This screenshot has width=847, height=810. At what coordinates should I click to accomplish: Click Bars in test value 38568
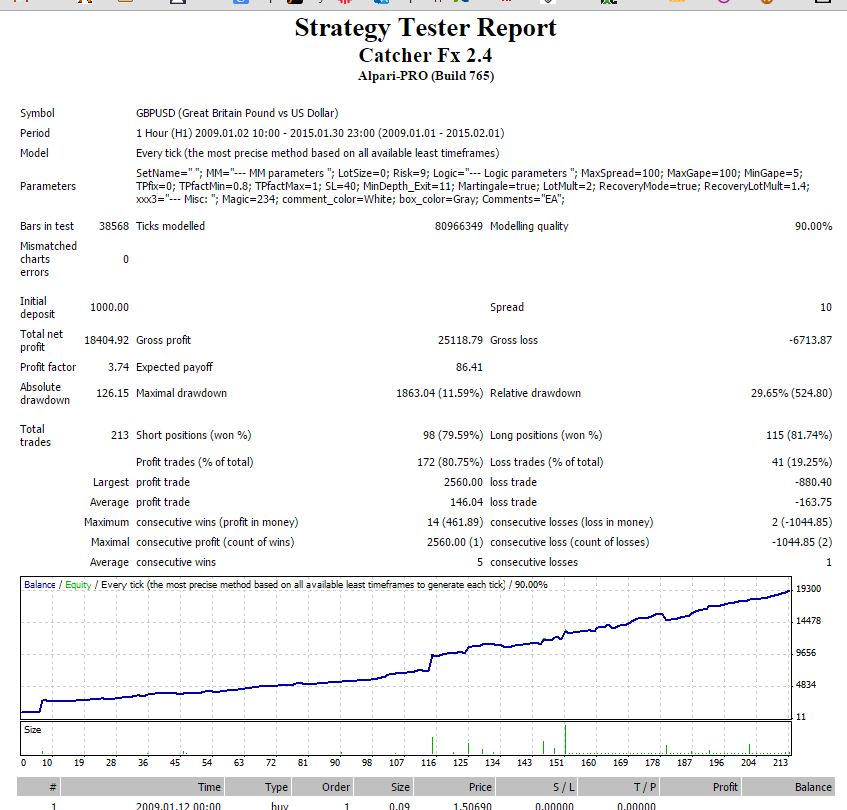(x=114, y=226)
